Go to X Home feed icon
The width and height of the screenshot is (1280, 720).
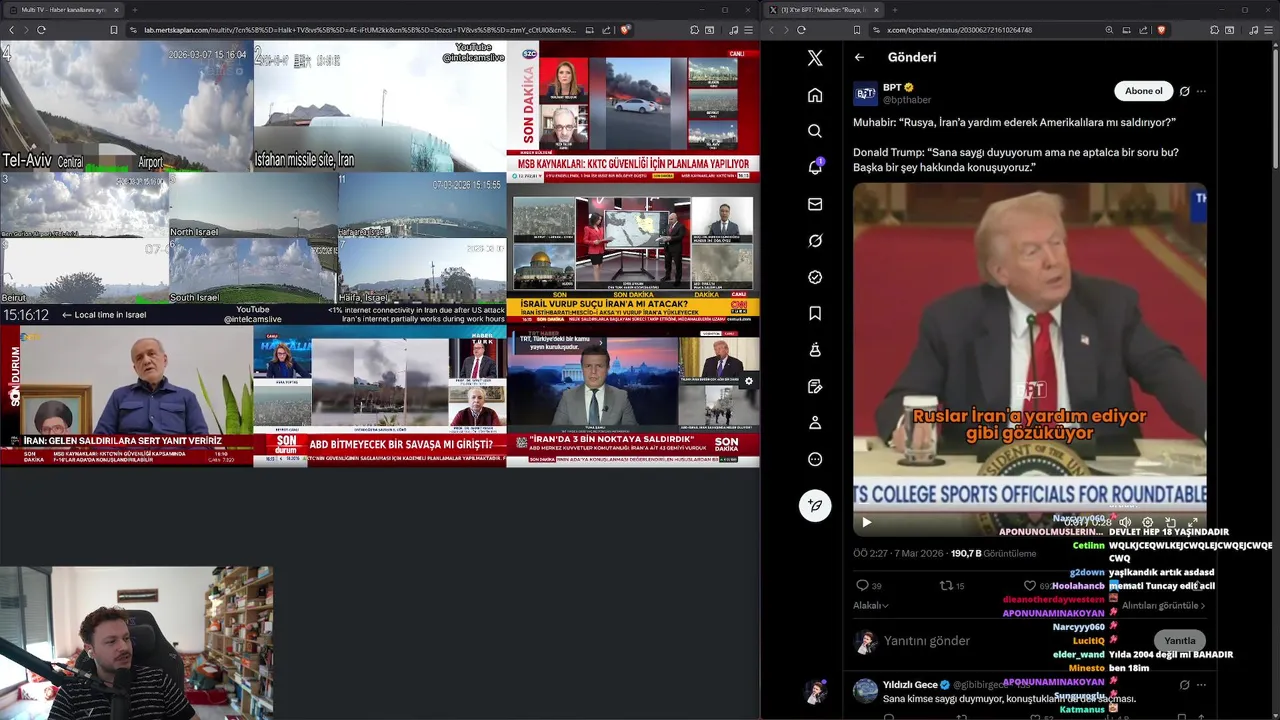[x=815, y=95]
